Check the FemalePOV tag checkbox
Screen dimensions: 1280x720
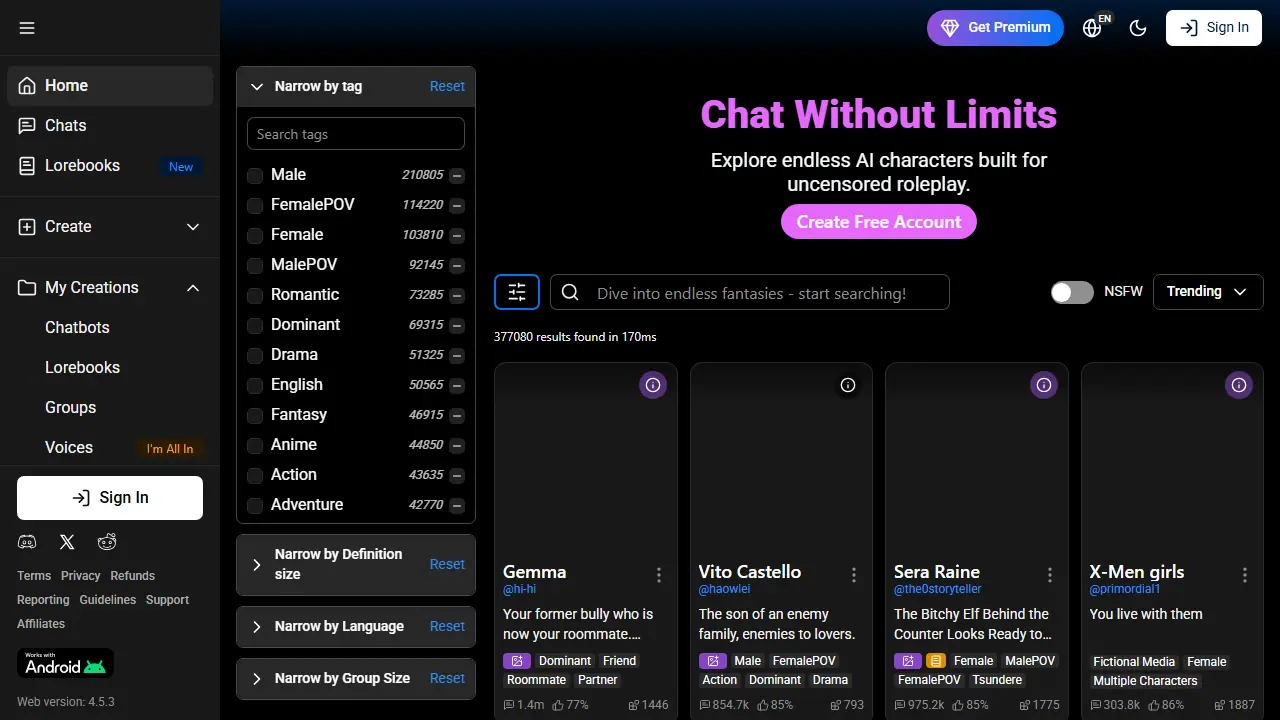pos(255,206)
